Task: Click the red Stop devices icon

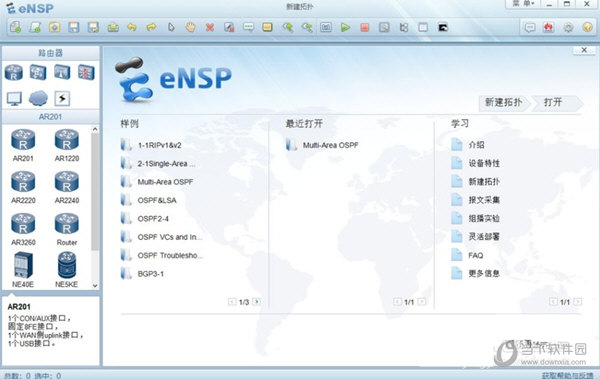Action: point(365,27)
